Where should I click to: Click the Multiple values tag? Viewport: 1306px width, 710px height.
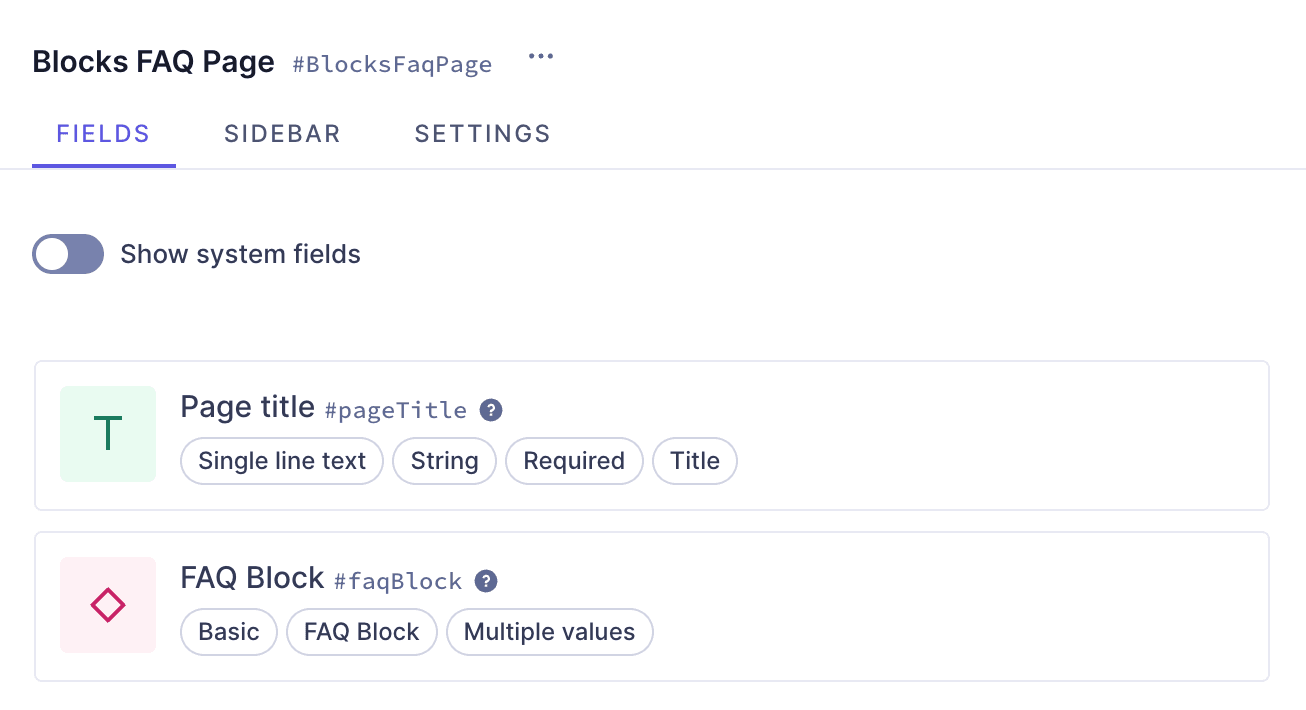tap(549, 631)
